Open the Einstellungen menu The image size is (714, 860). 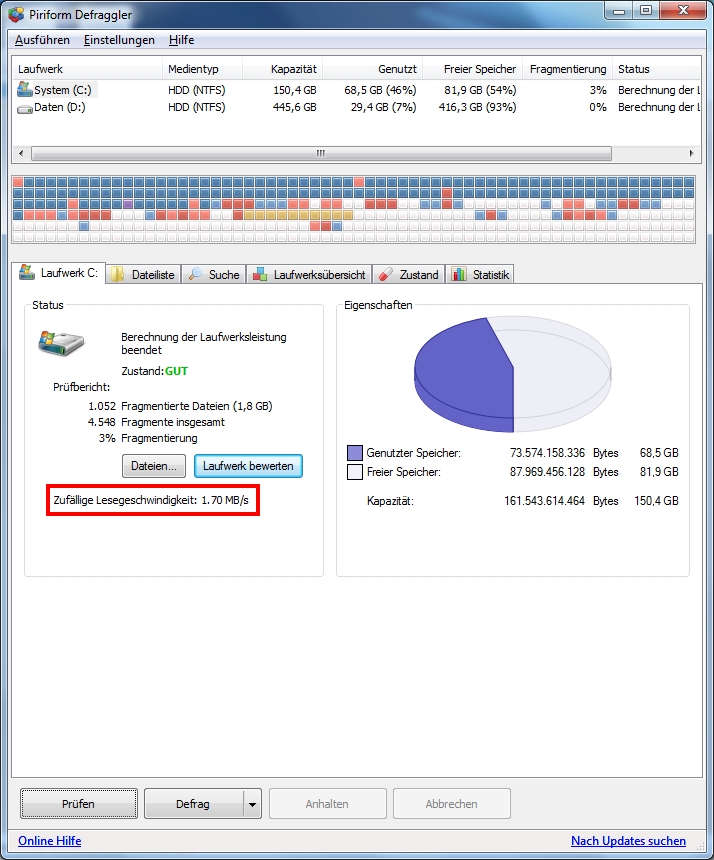click(119, 40)
